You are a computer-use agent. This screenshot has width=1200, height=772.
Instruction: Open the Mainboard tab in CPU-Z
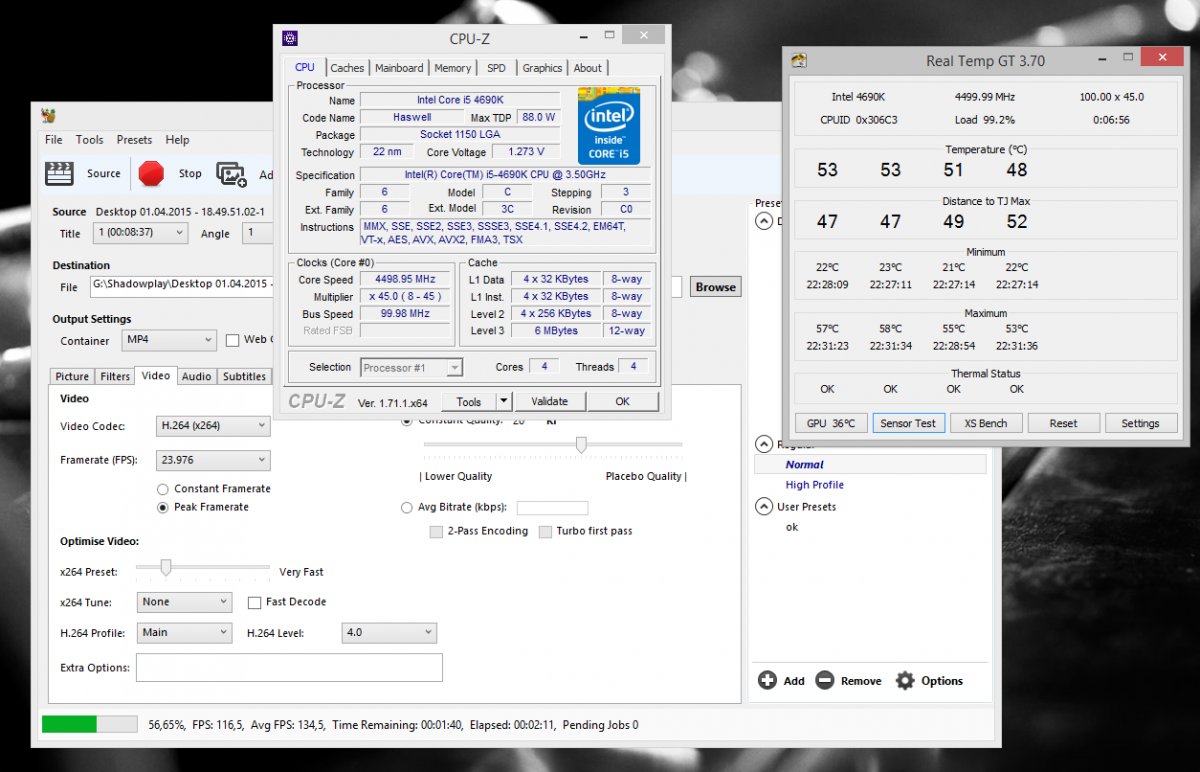[x=399, y=68]
